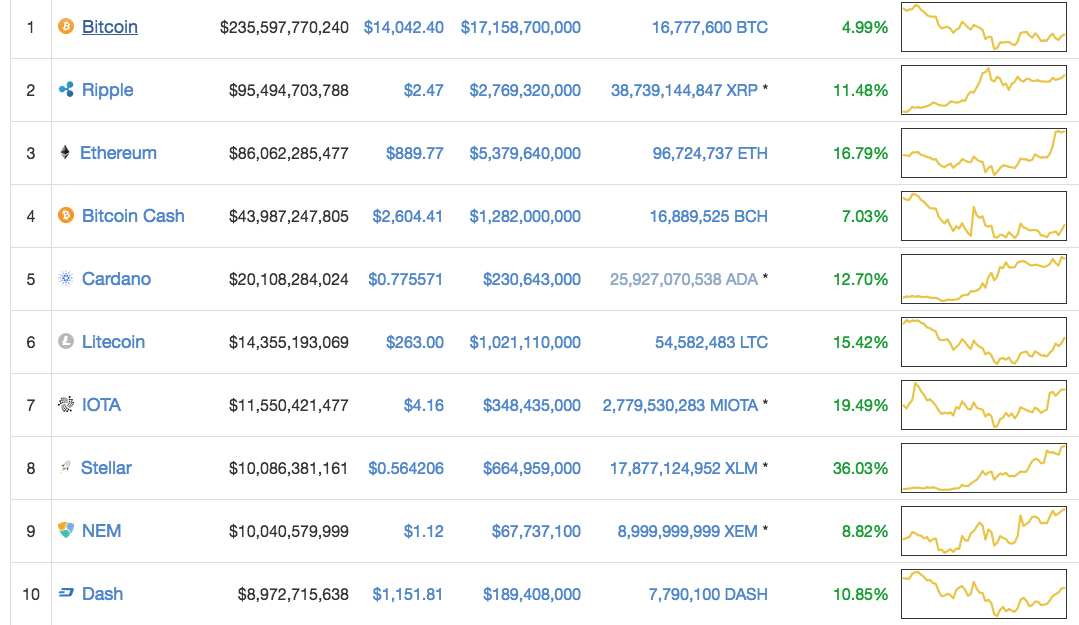
Task: Click NEM volume $67,737,100
Action: tap(536, 531)
